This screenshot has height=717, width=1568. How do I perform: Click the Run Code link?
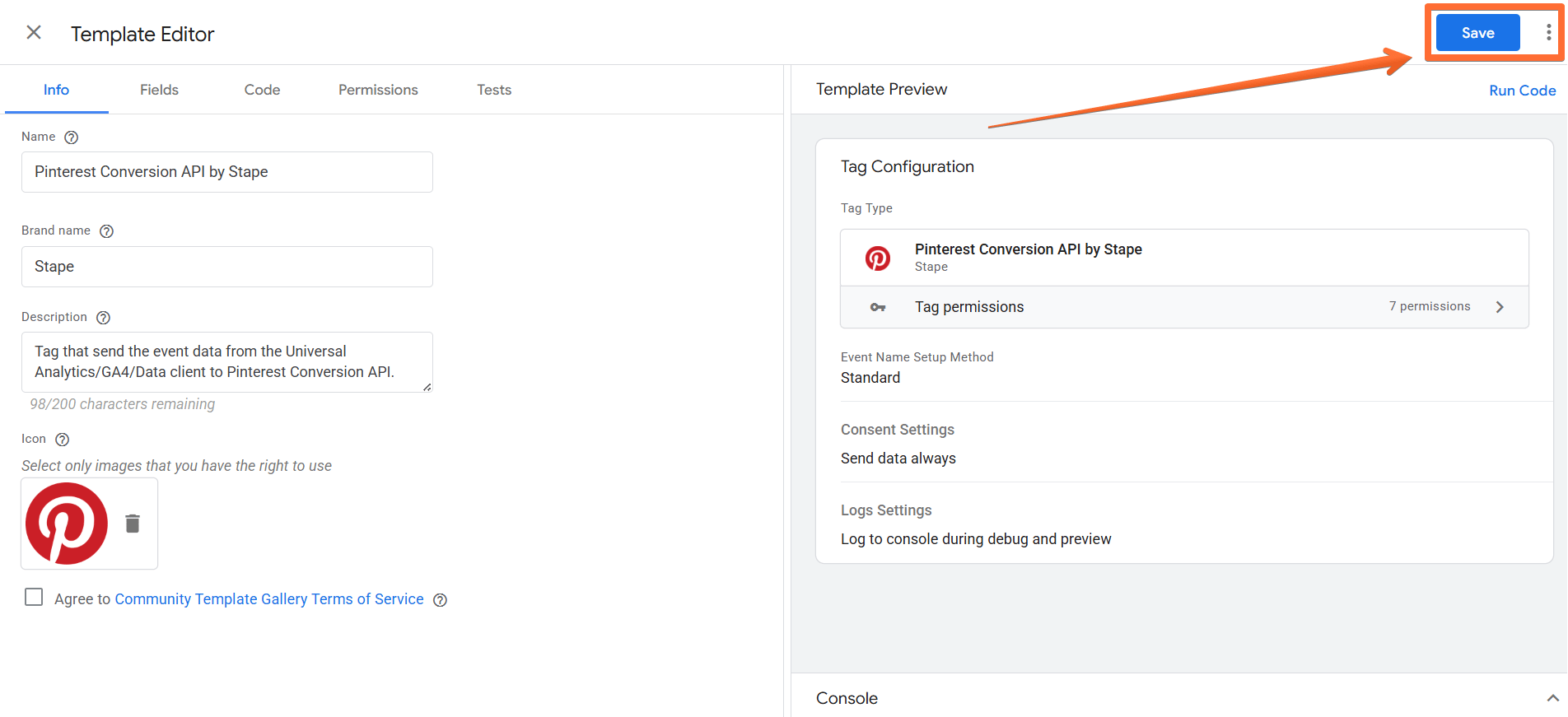[x=1522, y=91]
